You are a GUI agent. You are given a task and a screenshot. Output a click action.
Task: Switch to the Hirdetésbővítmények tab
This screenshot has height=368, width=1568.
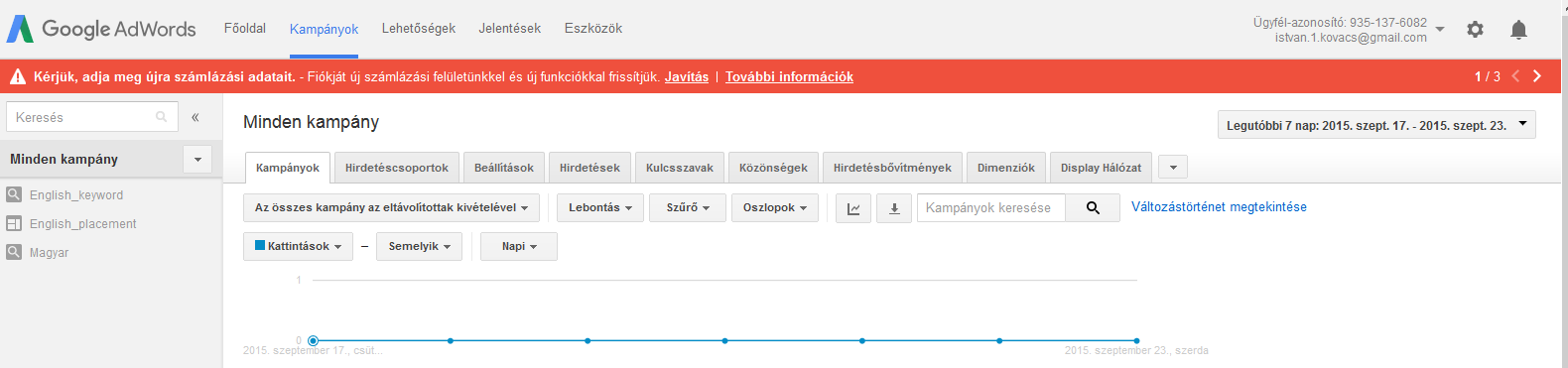pos(892,168)
